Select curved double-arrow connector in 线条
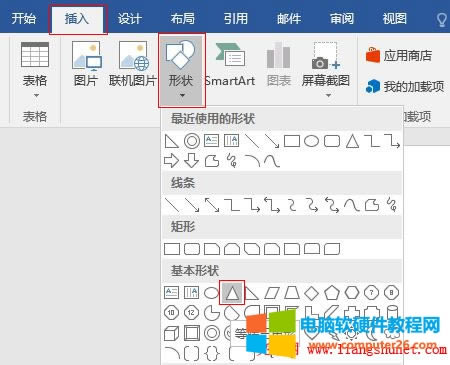 click(332, 205)
